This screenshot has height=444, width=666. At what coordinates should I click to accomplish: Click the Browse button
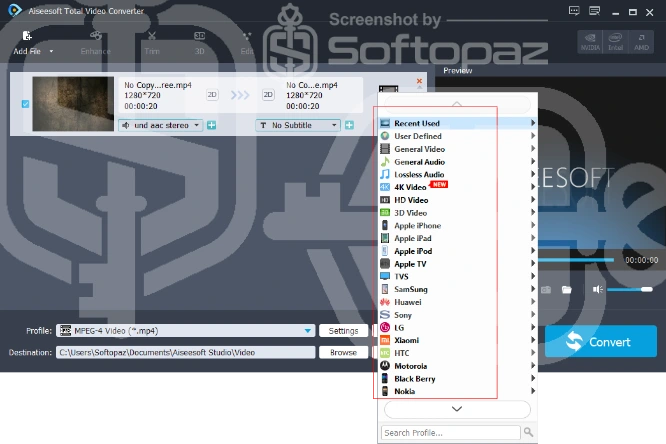coord(343,352)
